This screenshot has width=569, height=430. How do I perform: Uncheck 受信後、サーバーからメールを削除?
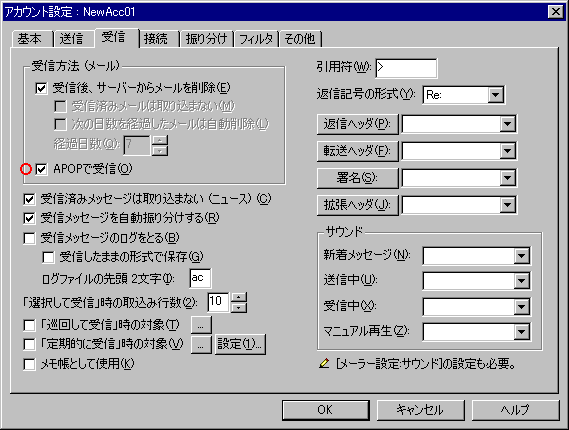[x=41, y=88]
